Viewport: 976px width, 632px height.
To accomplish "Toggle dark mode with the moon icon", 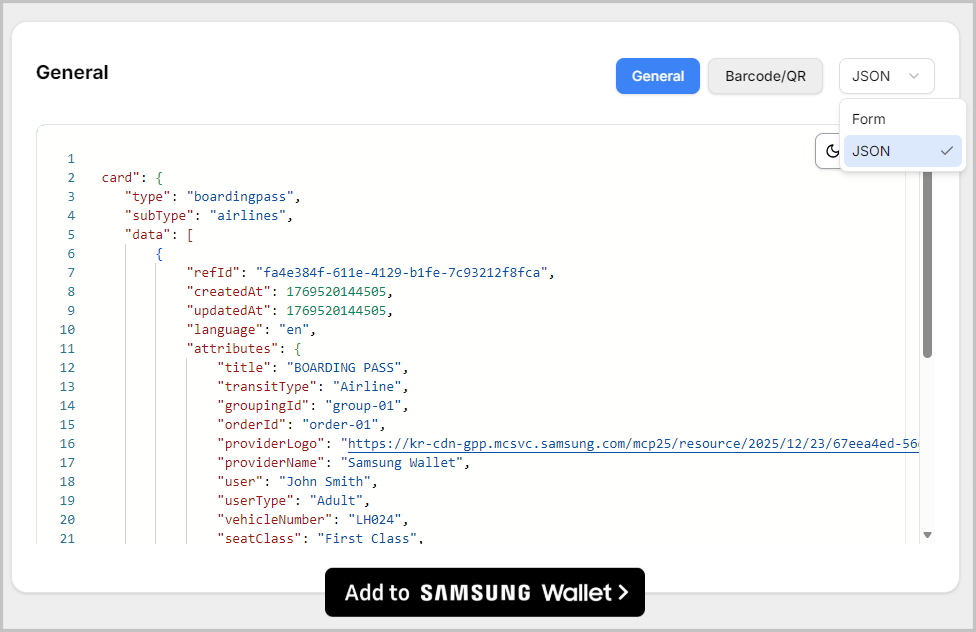I will [x=830, y=151].
